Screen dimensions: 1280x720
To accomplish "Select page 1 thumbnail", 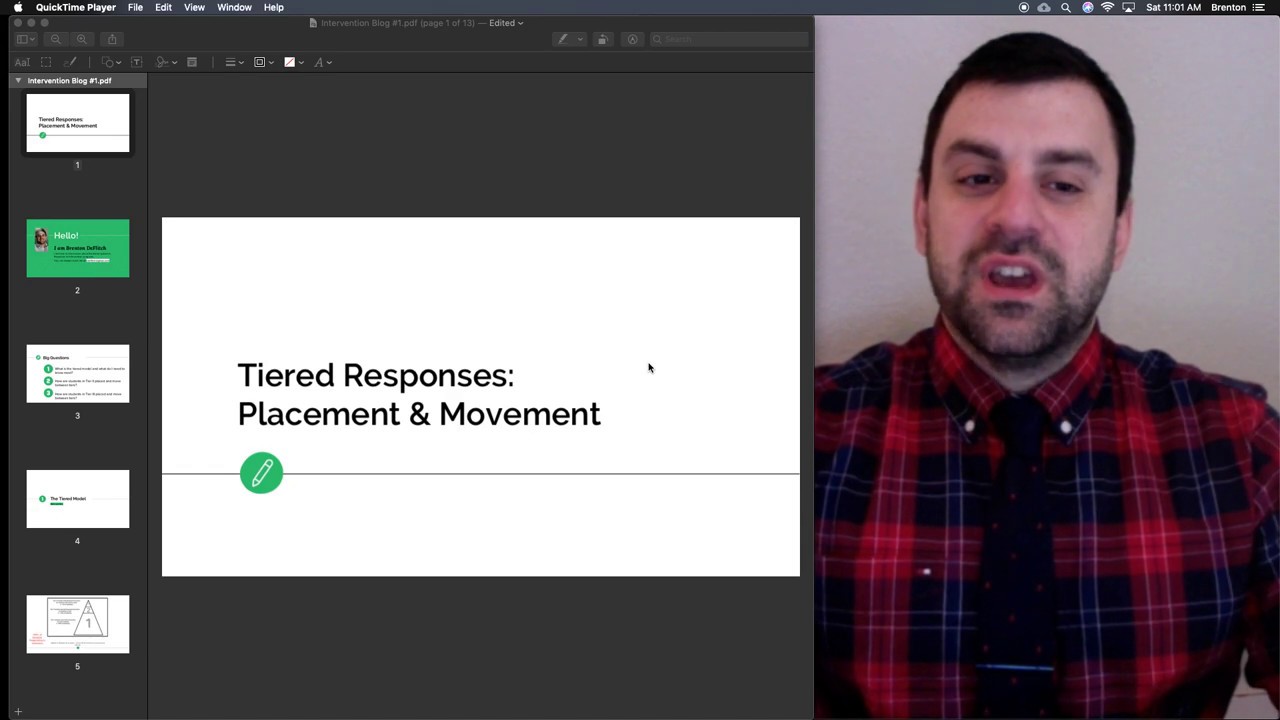I will [78, 123].
